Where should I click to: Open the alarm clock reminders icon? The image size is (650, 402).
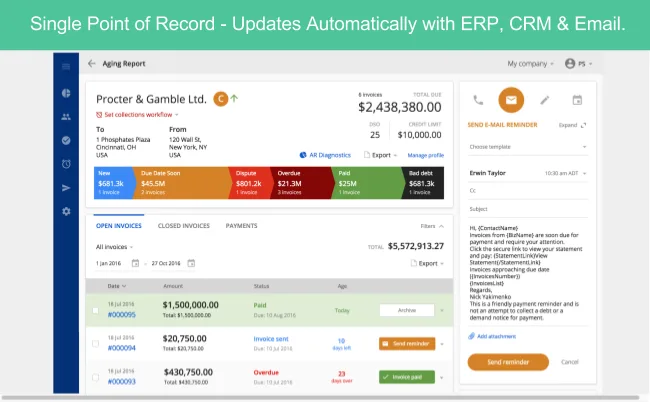click(66, 164)
